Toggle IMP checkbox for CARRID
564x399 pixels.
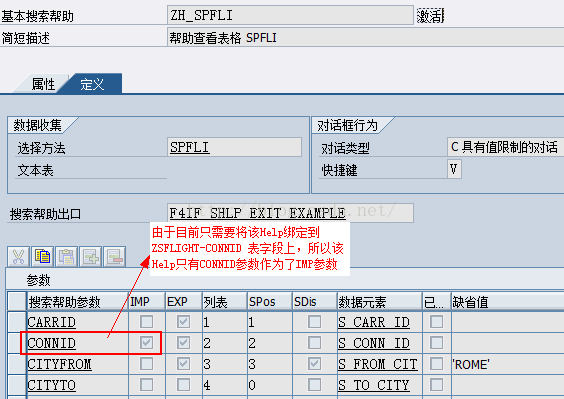[146, 322]
